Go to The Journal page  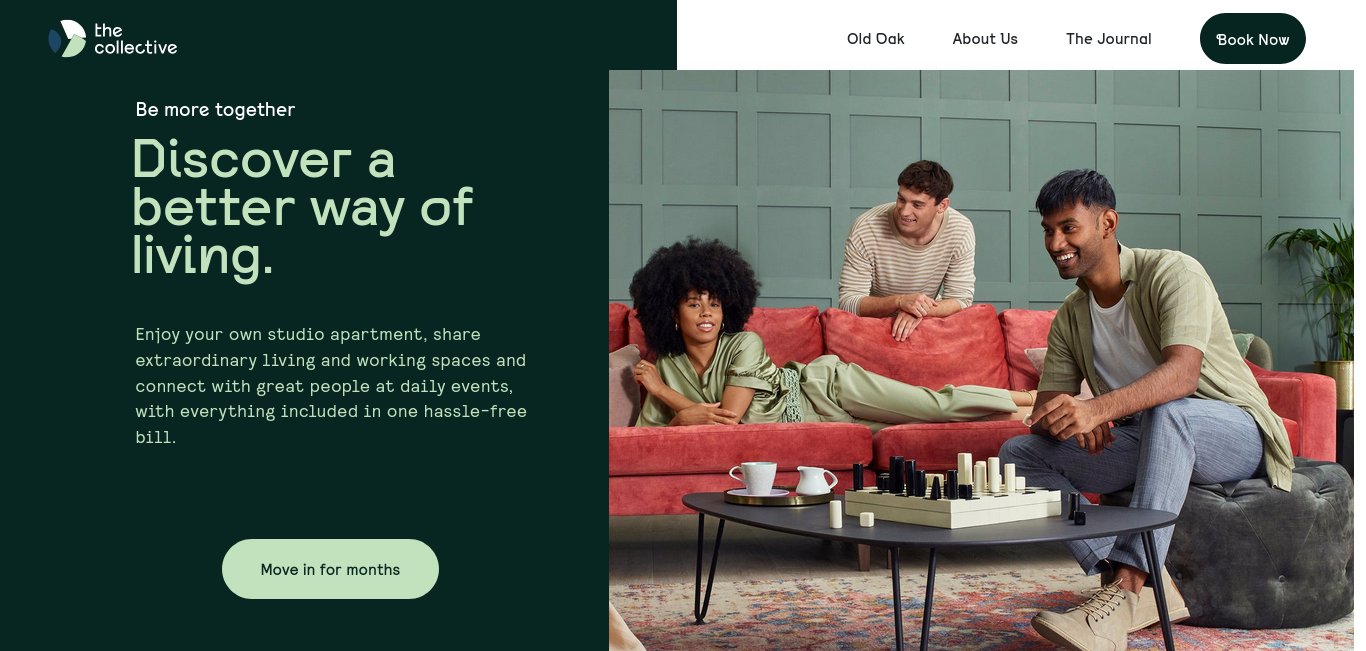click(1108, 39)
